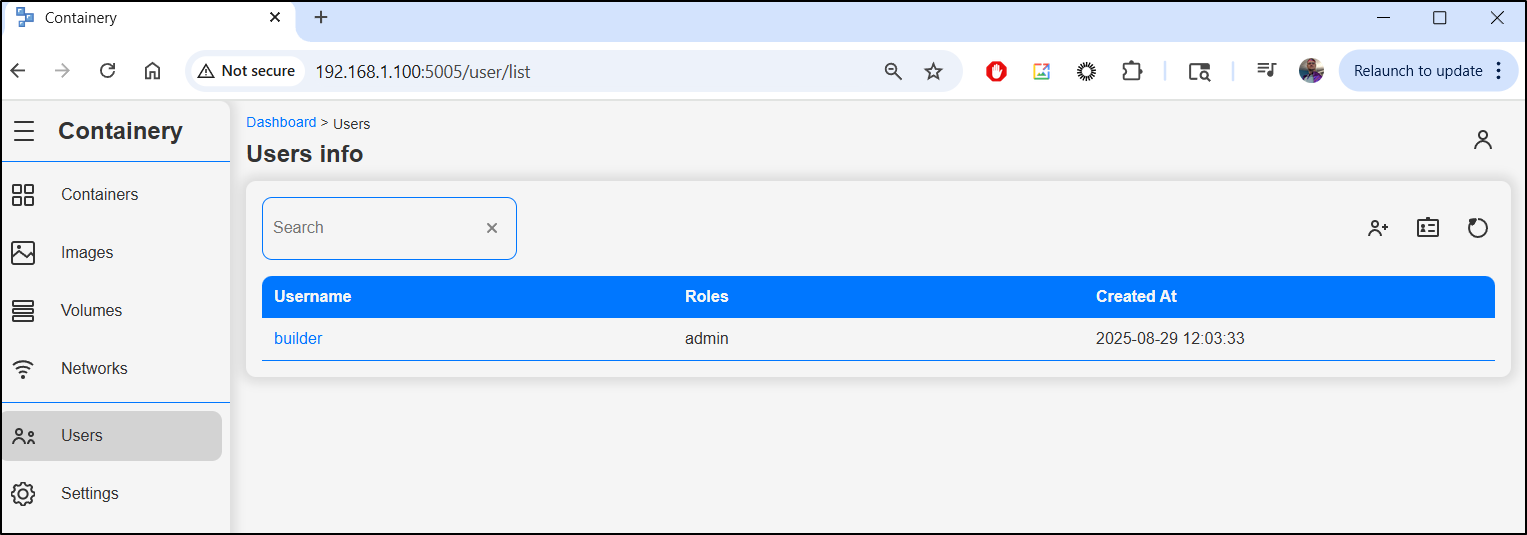Open the builder user link
The image size is (1527, 535).
click(298, 338)
